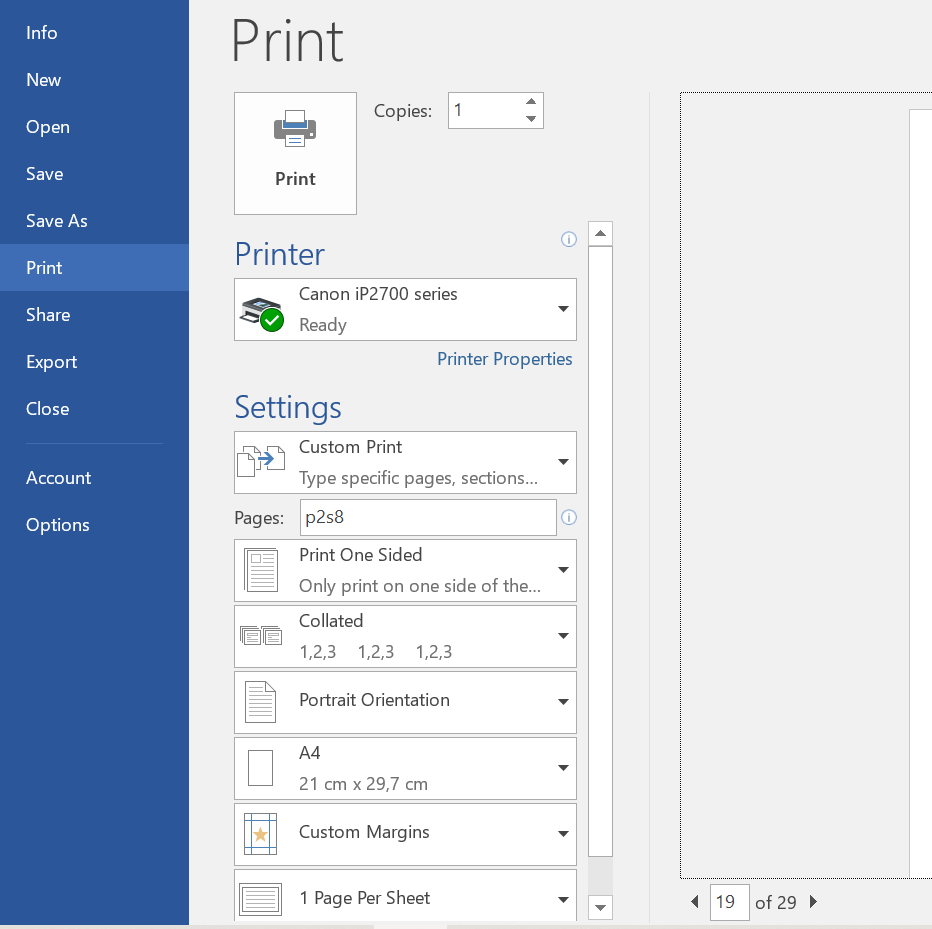Go to next preview page arrow
Viewport: 932px width, 929px height.
click(814, 902)
